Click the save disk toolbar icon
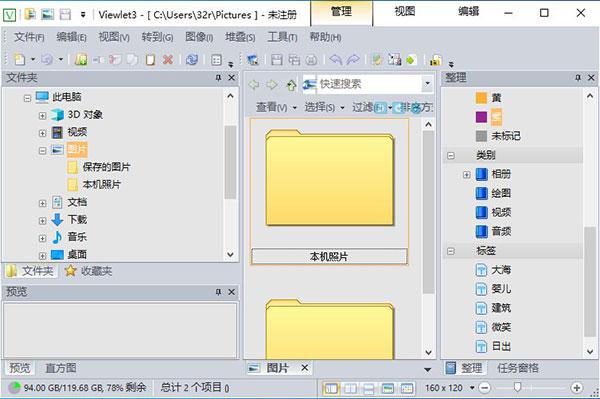 coord(277,60)
